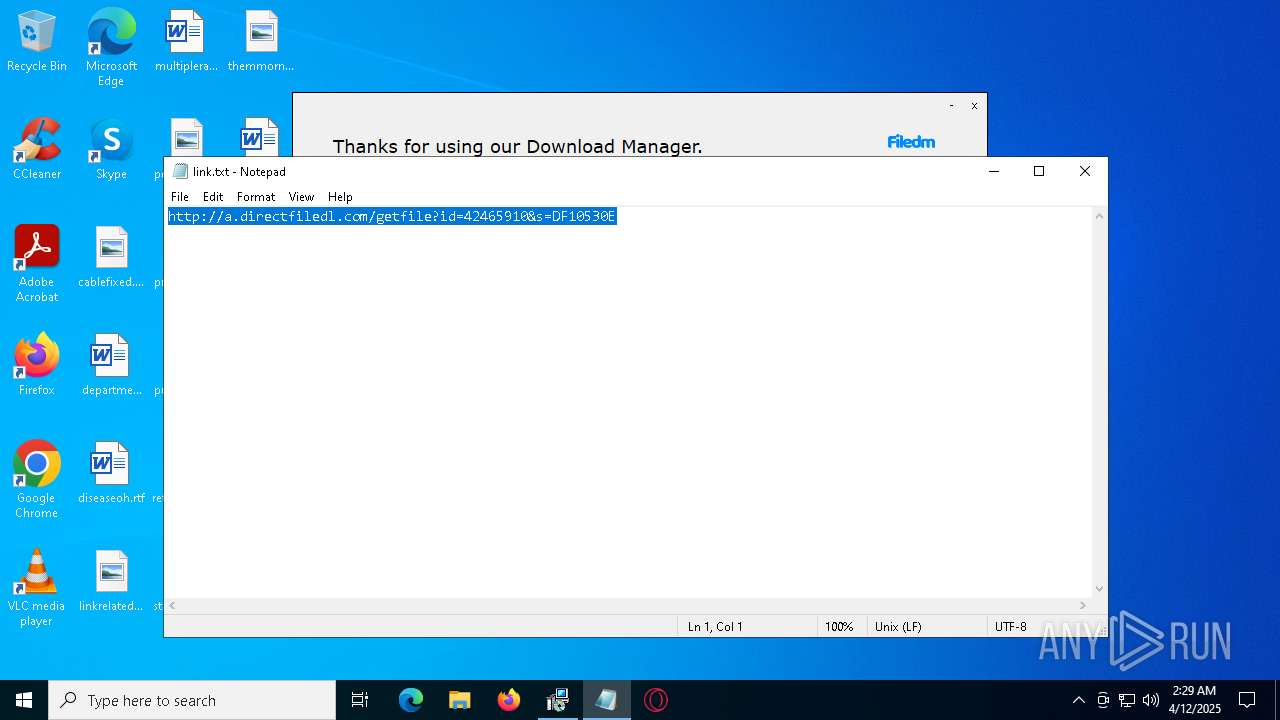Click the Notepad title bar icon
This screenshot has width=1280, height=720.
(x=180, y=171)
